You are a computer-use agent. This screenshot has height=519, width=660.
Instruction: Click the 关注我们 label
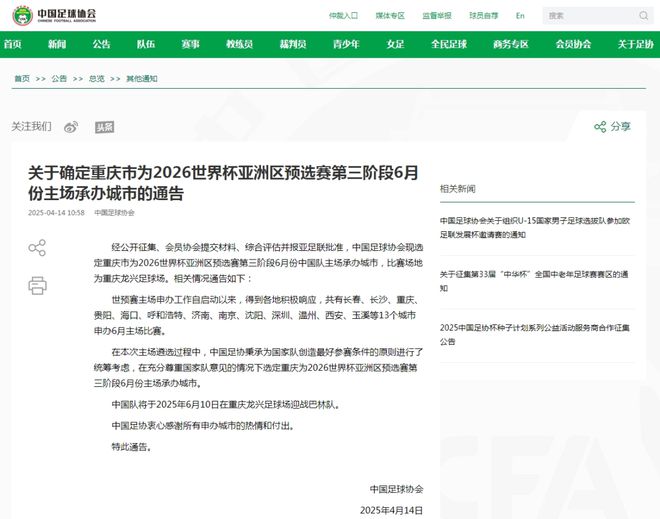(32, 126)
